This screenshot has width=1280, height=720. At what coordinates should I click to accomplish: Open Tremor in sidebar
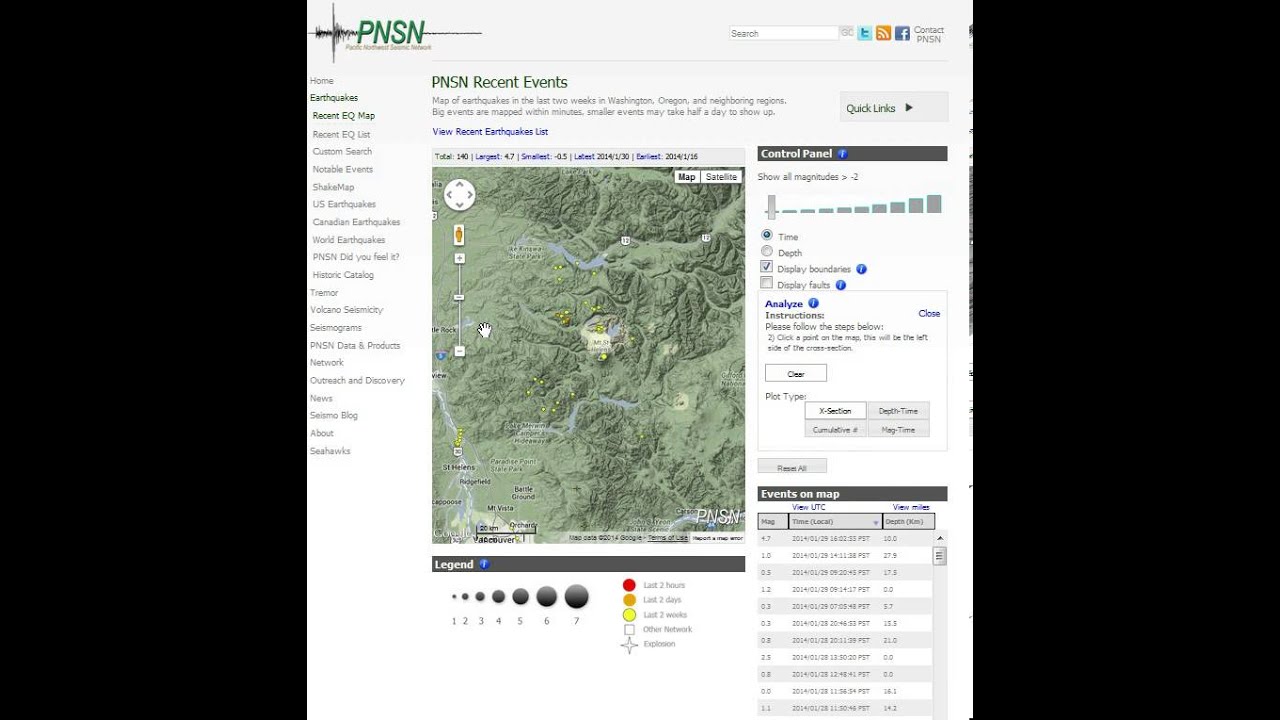324,293
